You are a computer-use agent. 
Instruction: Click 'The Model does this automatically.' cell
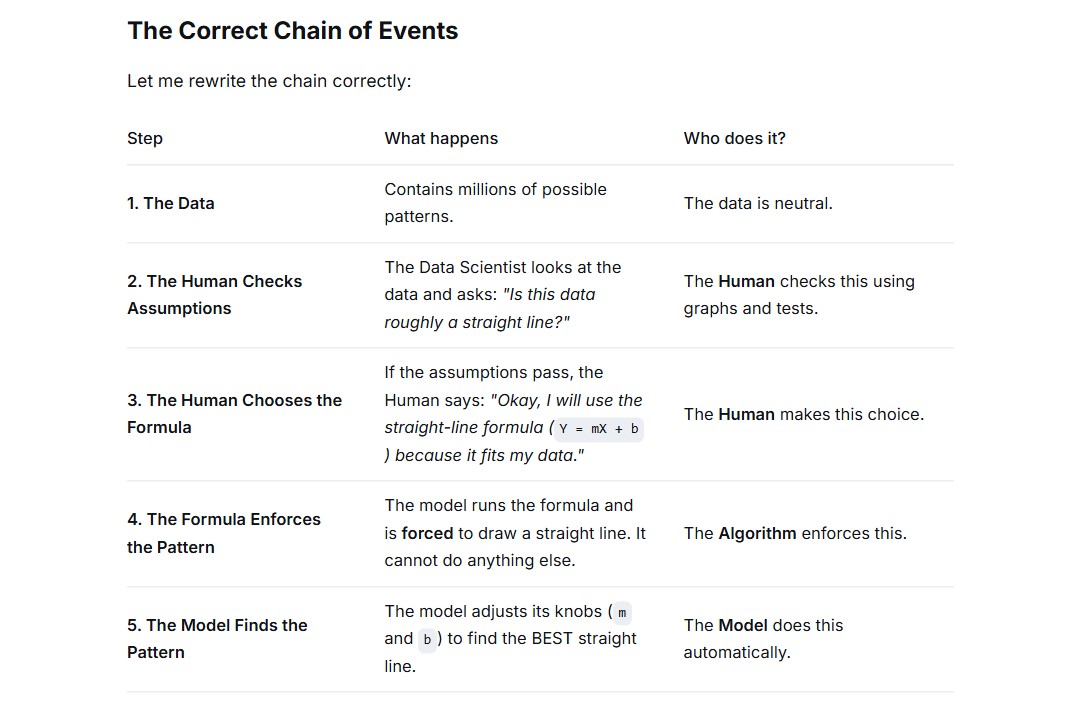(x=763, y=638)
